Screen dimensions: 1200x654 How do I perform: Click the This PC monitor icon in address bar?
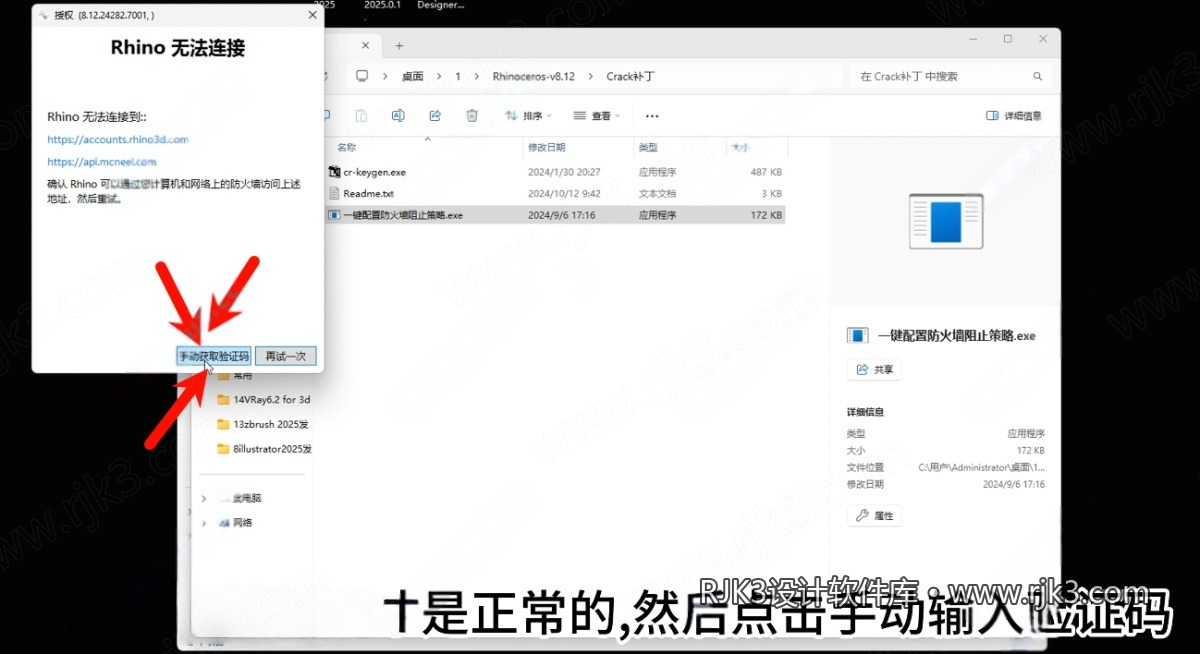(362, 76)
